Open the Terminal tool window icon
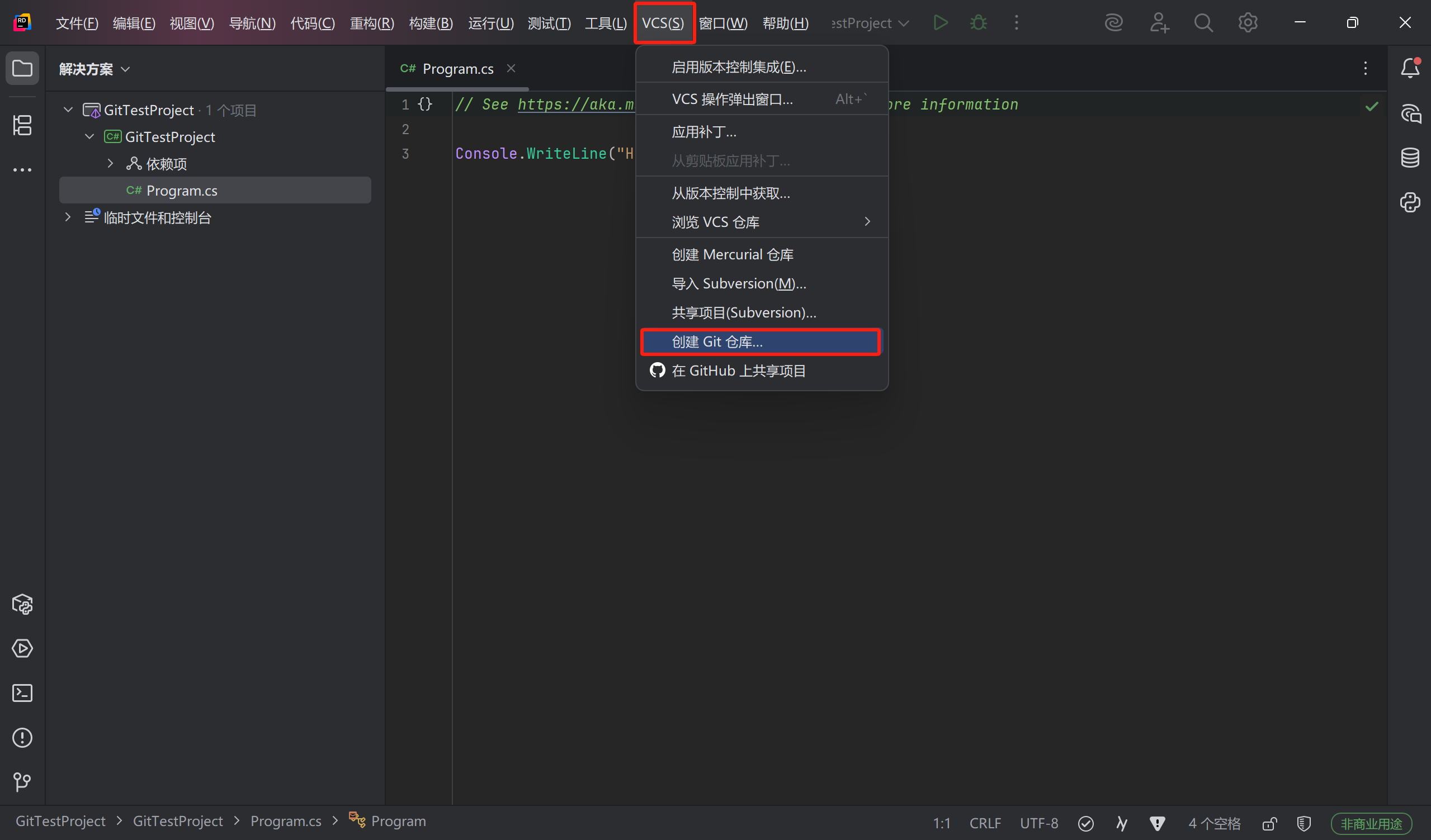Viewport: 1431px width, 840px height. (x=22, y=693)
